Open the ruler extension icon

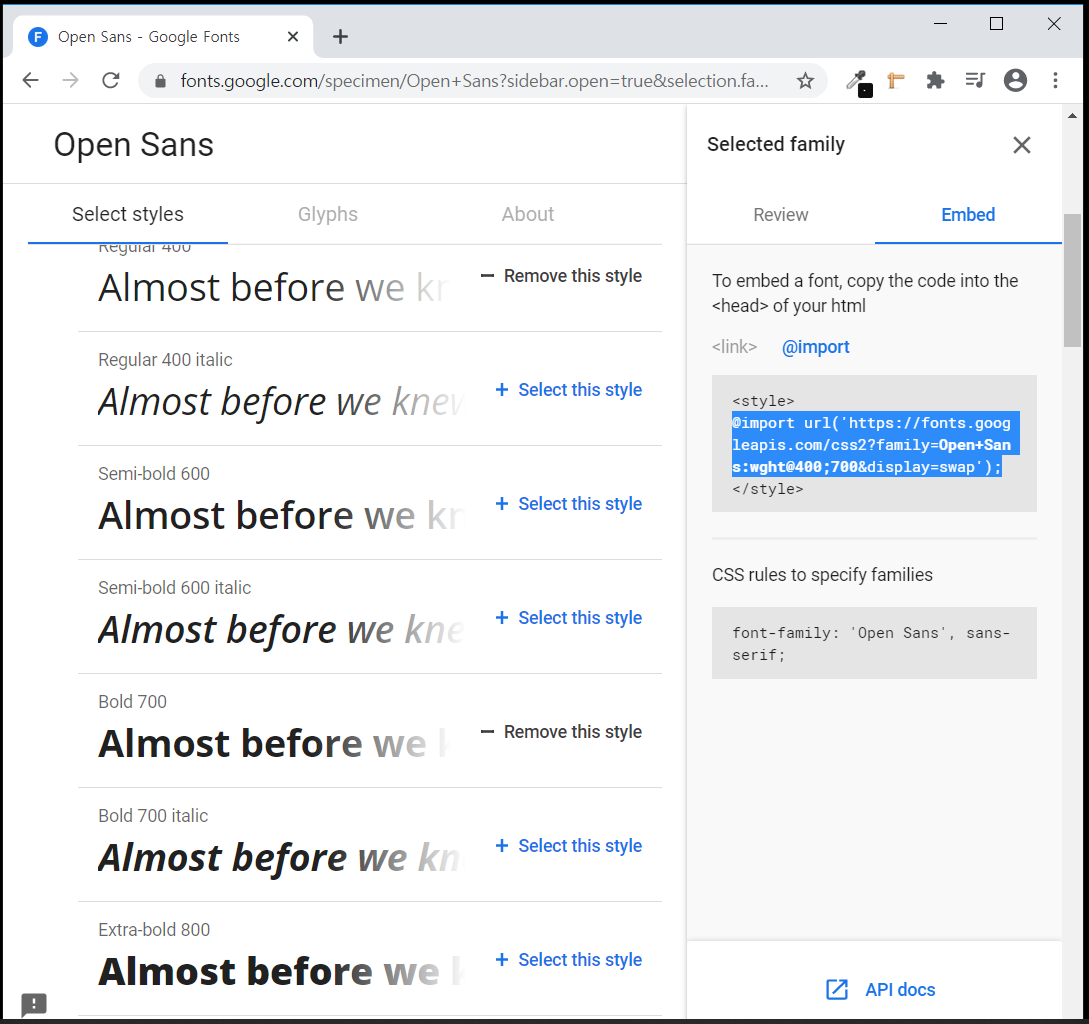pos(896,81)
